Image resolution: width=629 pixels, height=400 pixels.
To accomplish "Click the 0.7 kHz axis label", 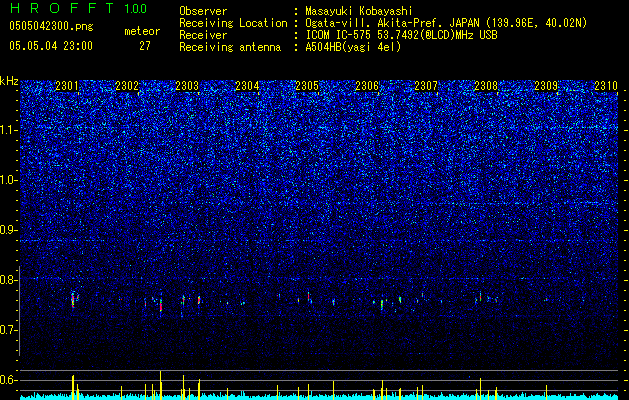I will [x=9, y=330].
